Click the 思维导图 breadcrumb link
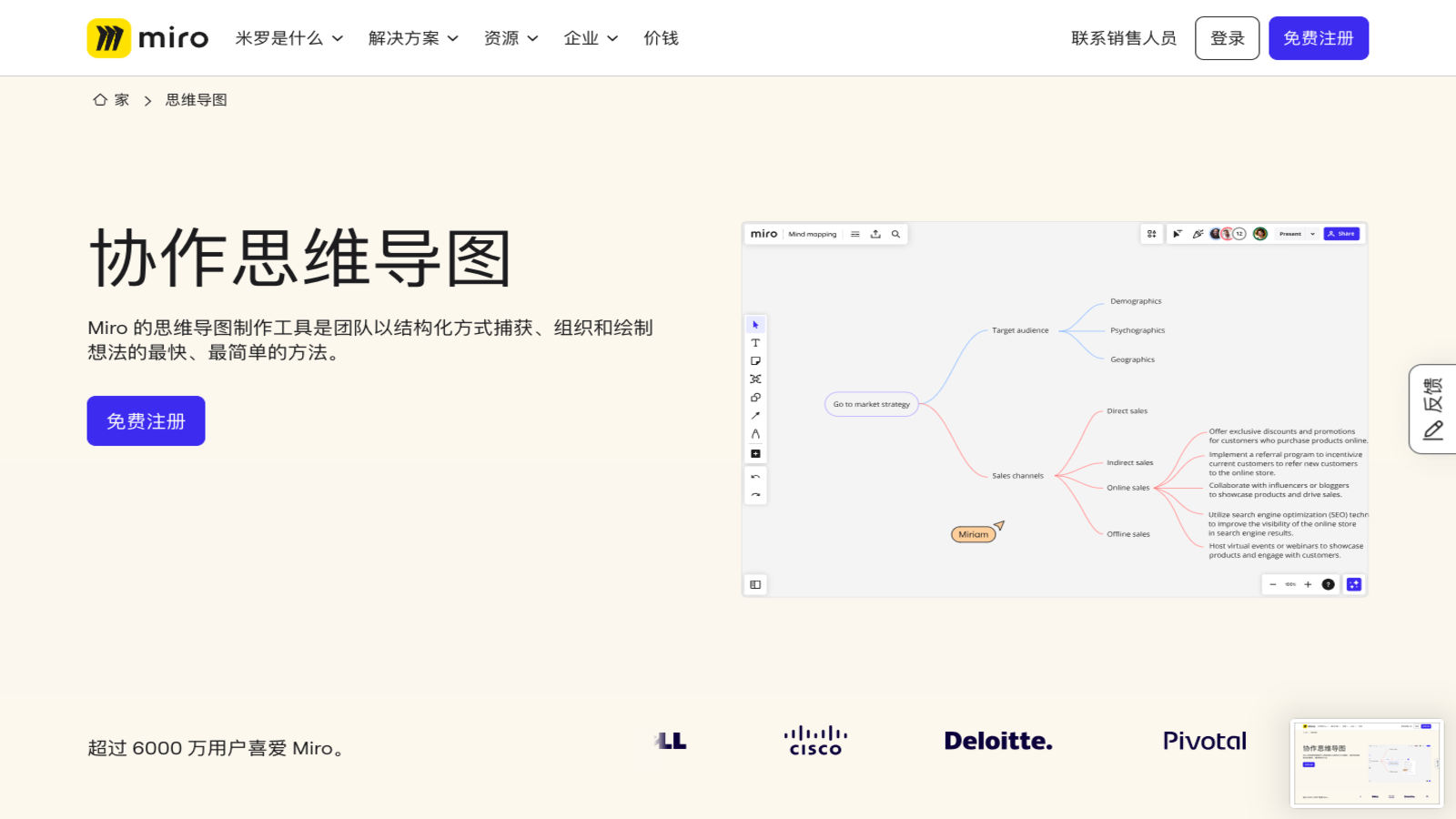1456x819 pixels. [195, 99]
